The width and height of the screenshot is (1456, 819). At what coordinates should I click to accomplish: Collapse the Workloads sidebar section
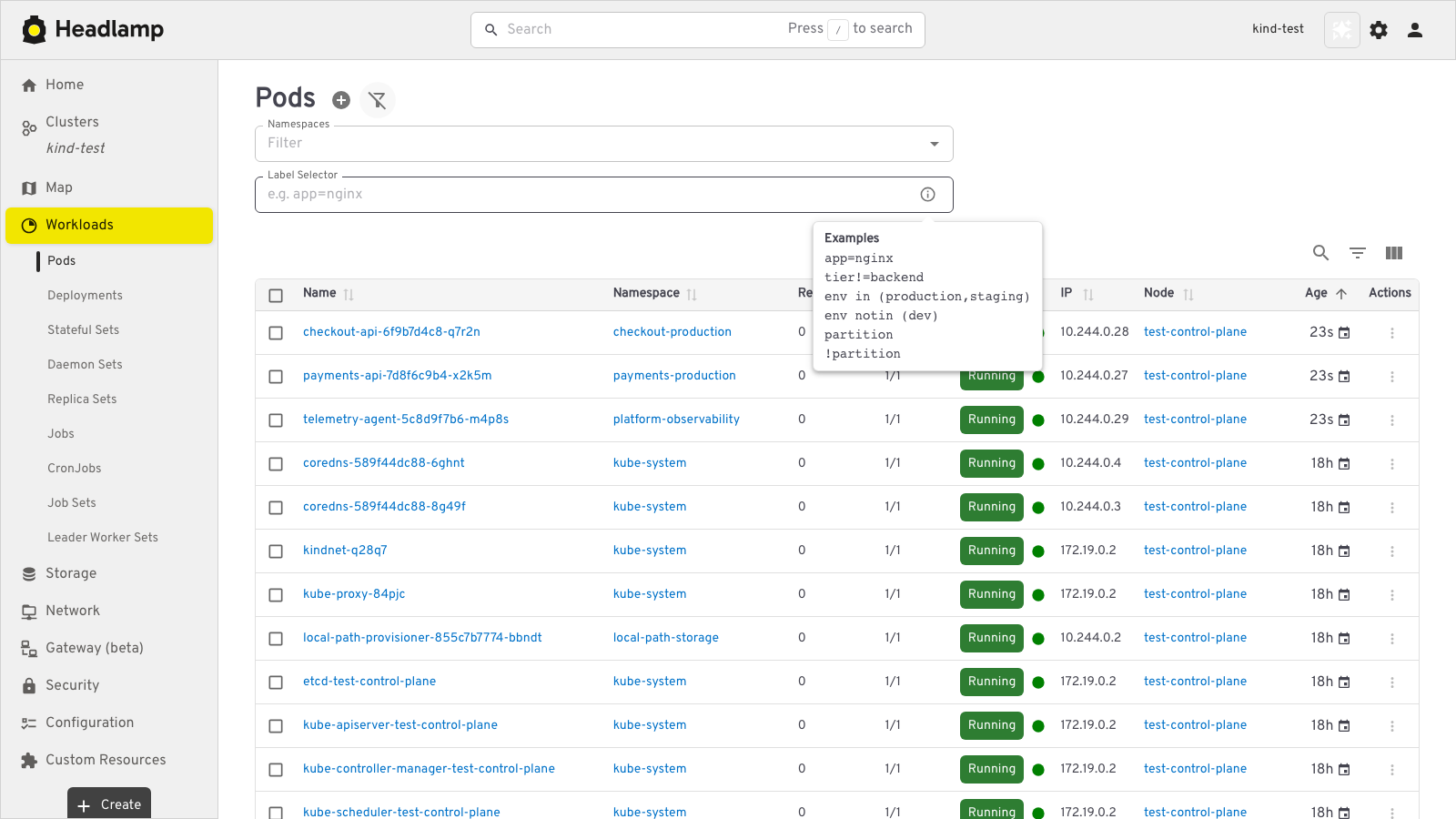tap(109, 226)
